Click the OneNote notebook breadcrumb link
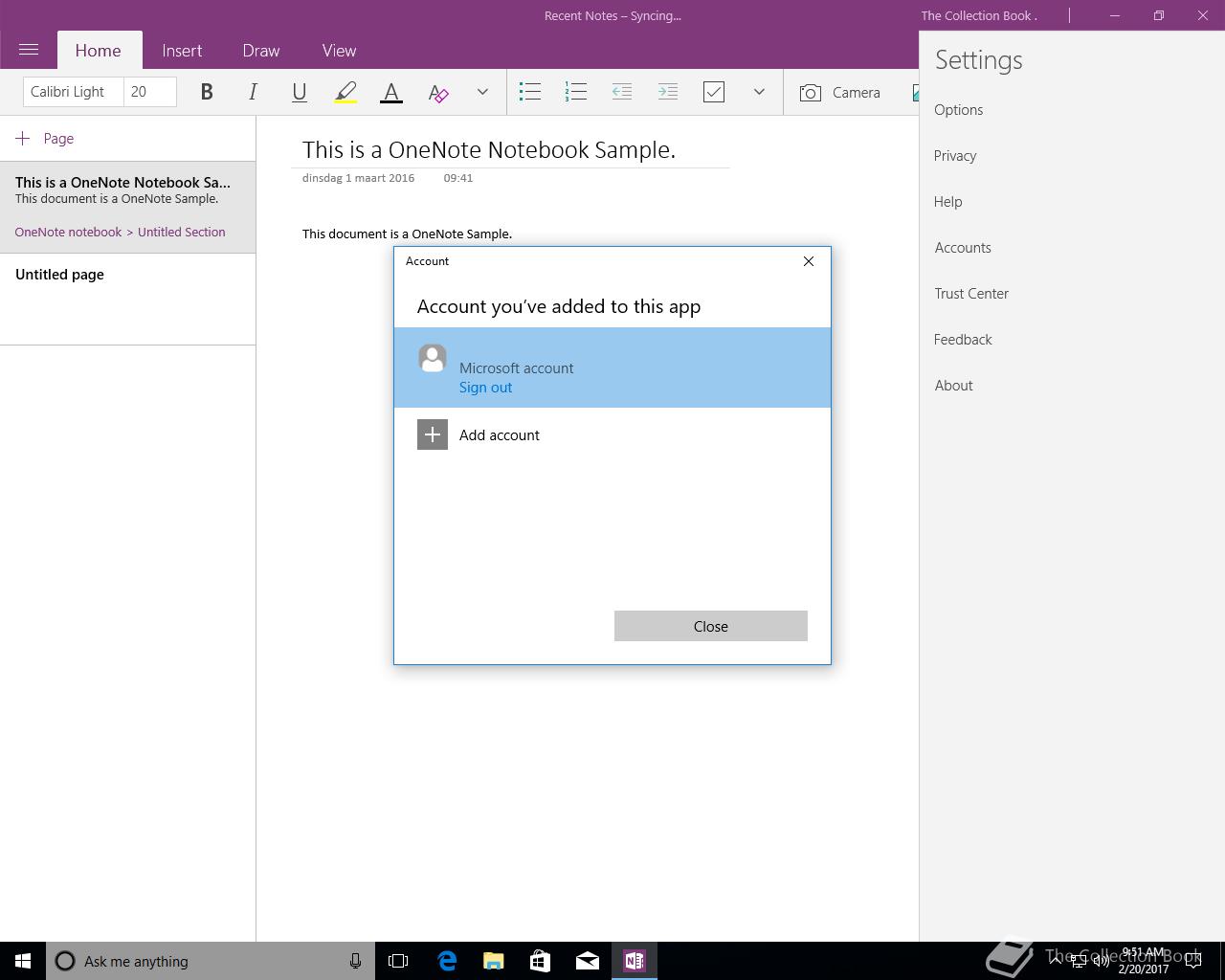The width and height of the screenshot is (1225, 980). (x=68, y=232)
